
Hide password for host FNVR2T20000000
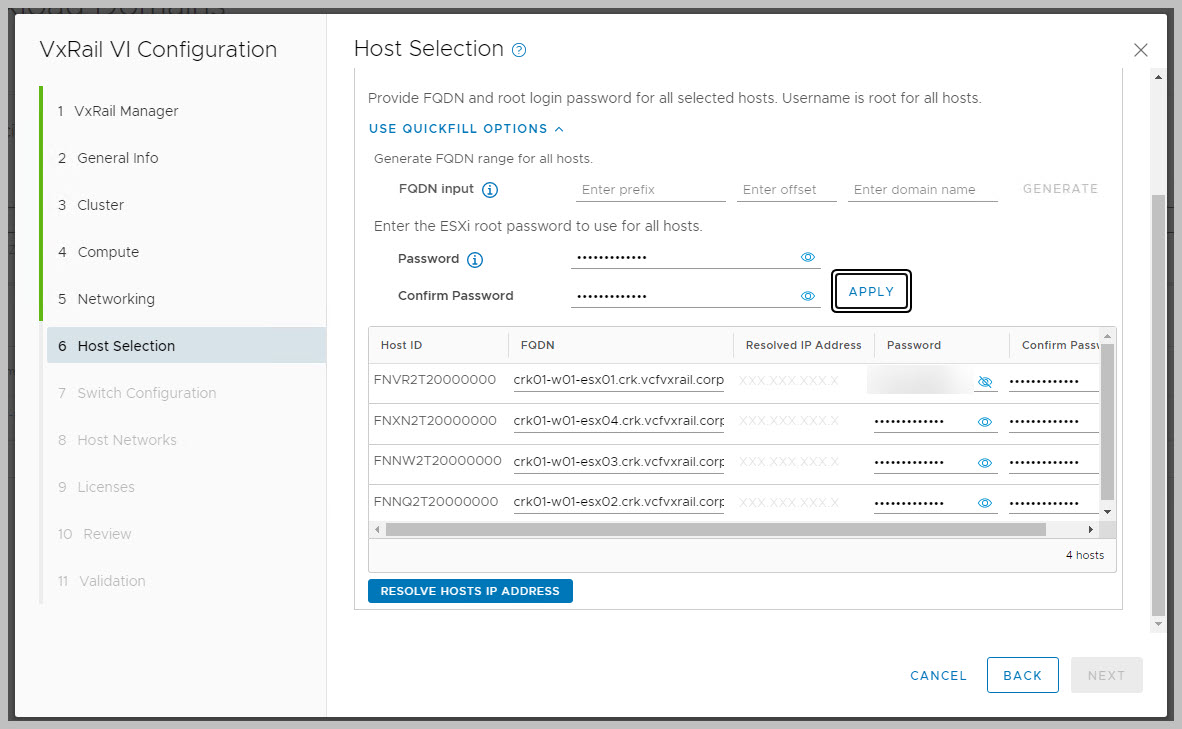[985, 382]
